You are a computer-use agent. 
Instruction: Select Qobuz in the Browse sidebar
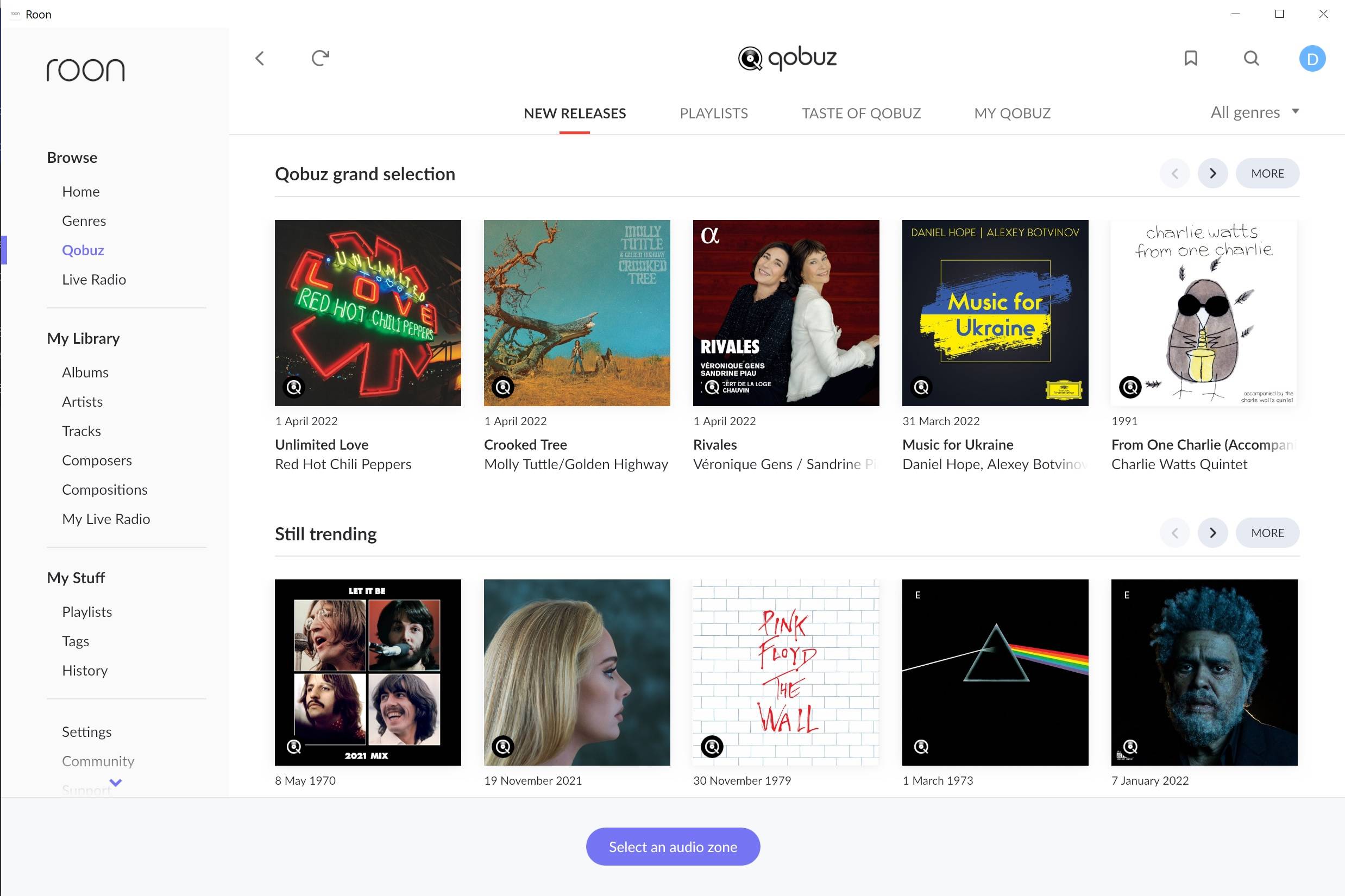83,250
